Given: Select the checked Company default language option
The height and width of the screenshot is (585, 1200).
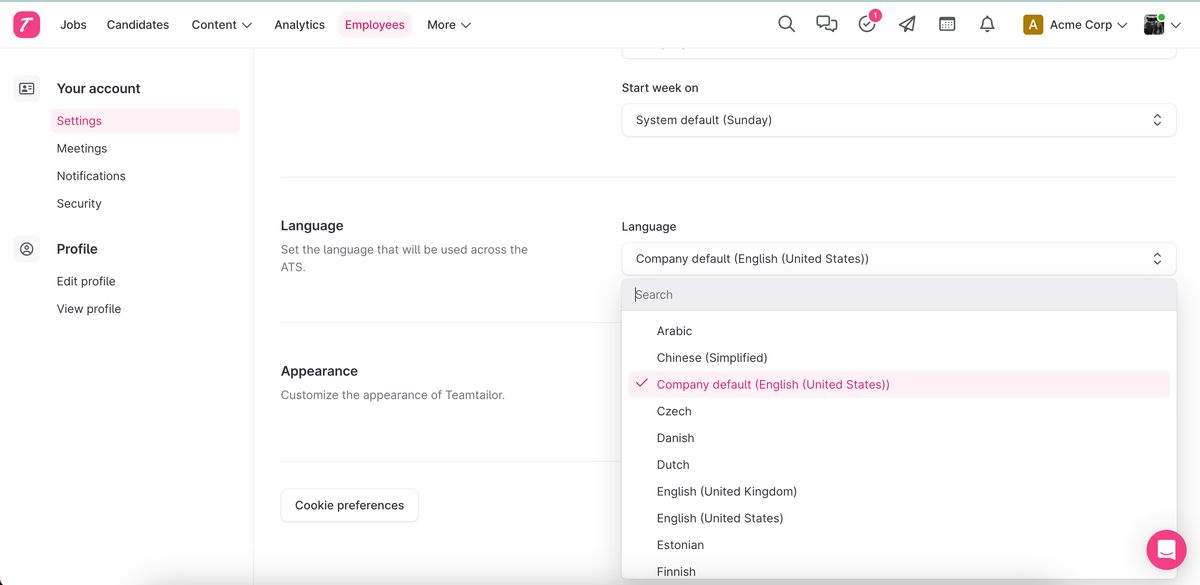Looking at the screenshot, I should 772,385.
